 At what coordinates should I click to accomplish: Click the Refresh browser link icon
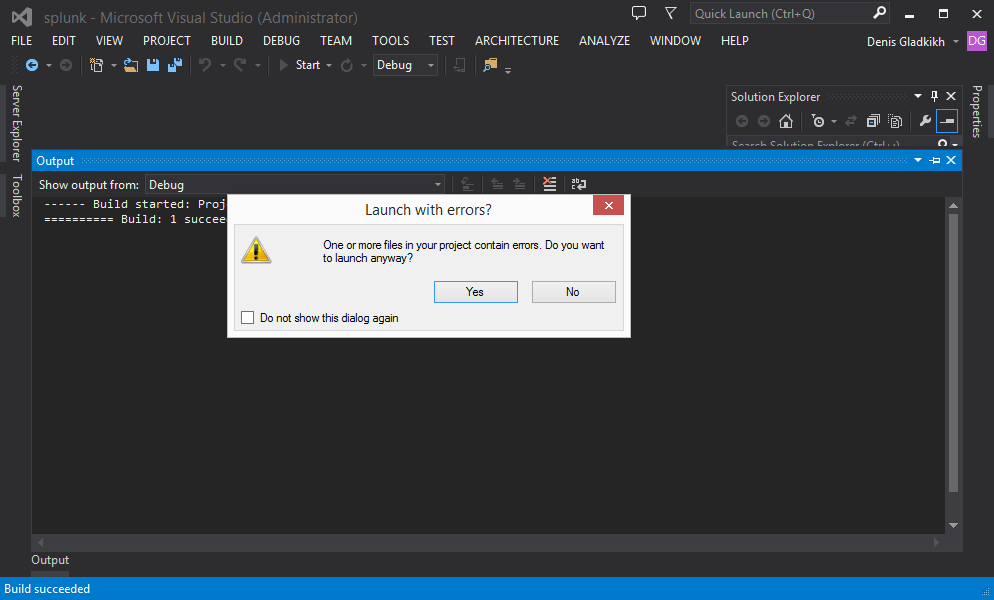click(347, 65)
